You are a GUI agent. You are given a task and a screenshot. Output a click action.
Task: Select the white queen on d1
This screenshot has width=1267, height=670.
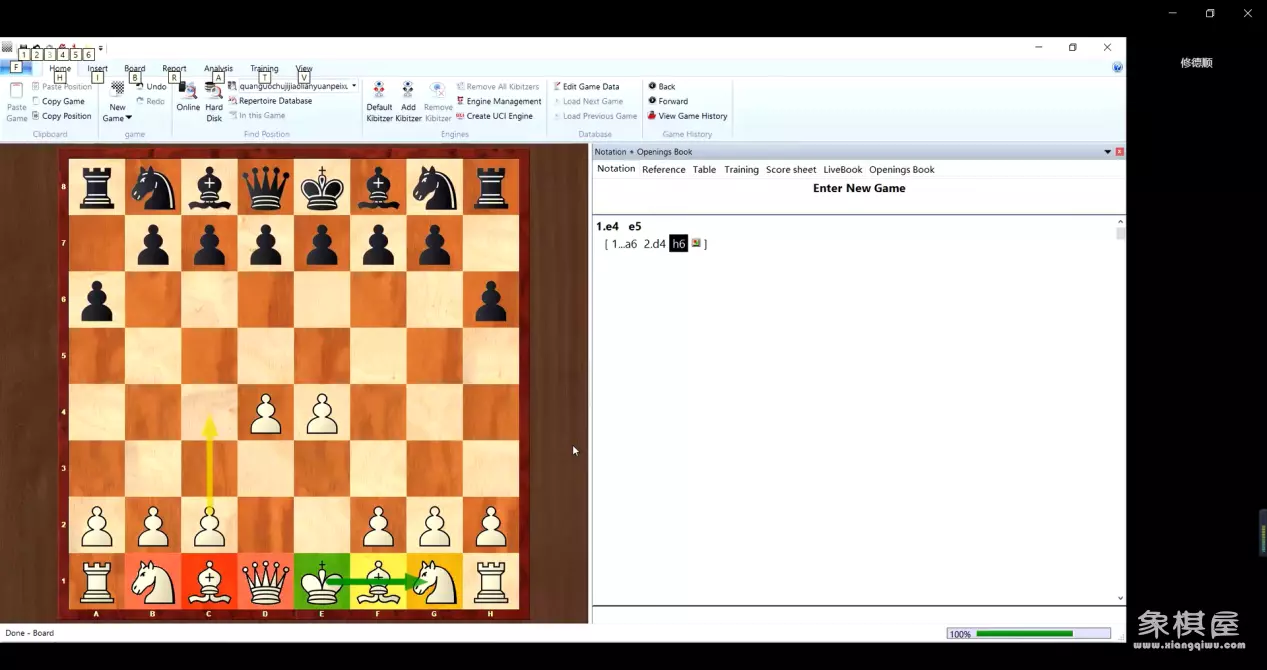(265, 581)
